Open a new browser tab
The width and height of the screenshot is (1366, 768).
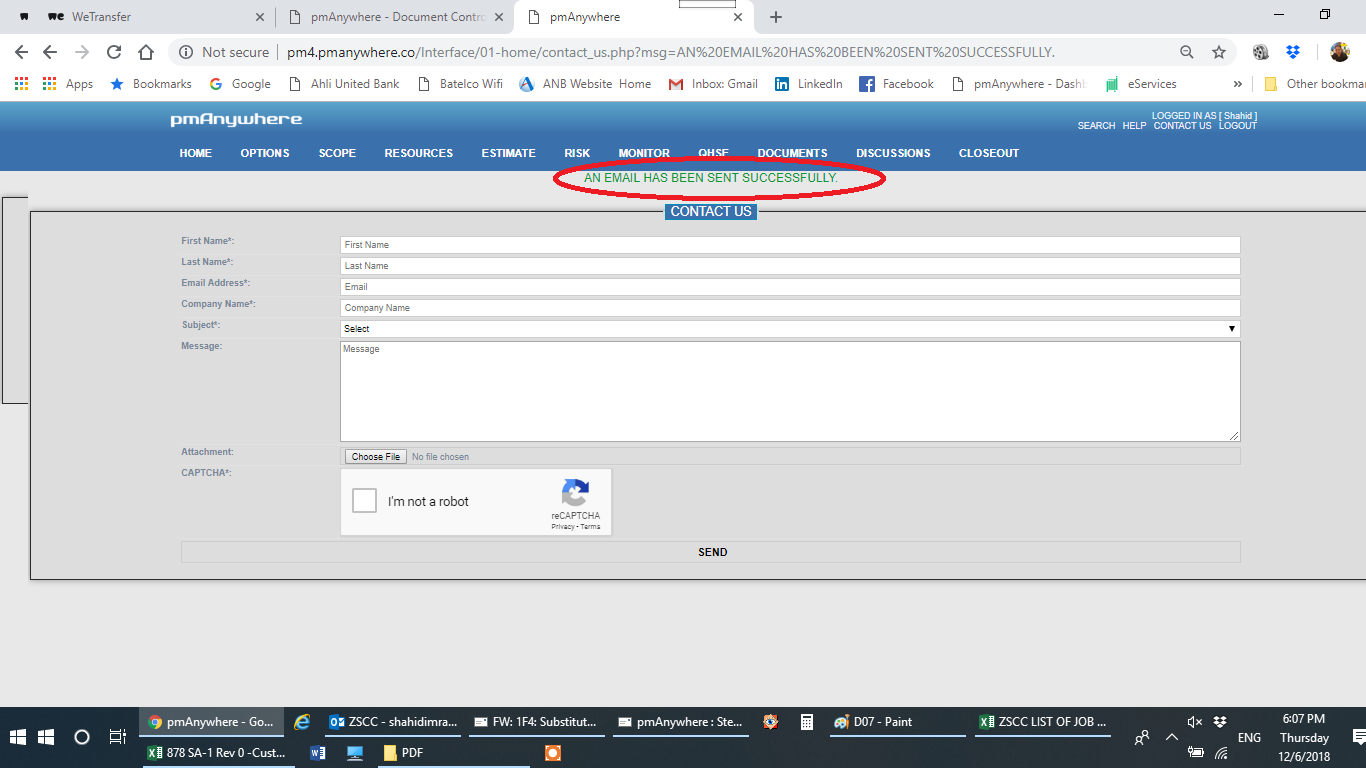pyautogui.click(x=776, y=17)
